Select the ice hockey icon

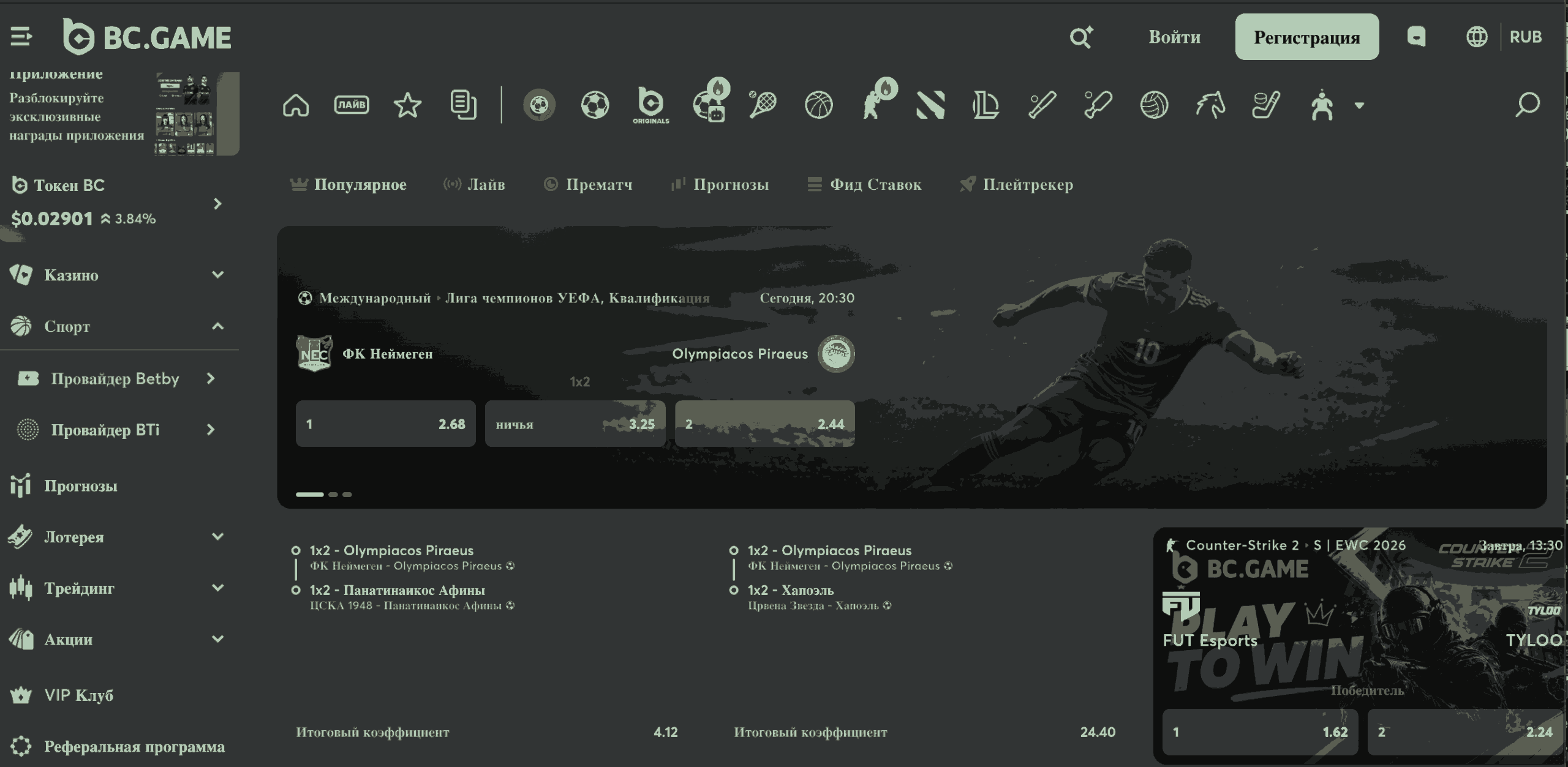click(1266, 105)
